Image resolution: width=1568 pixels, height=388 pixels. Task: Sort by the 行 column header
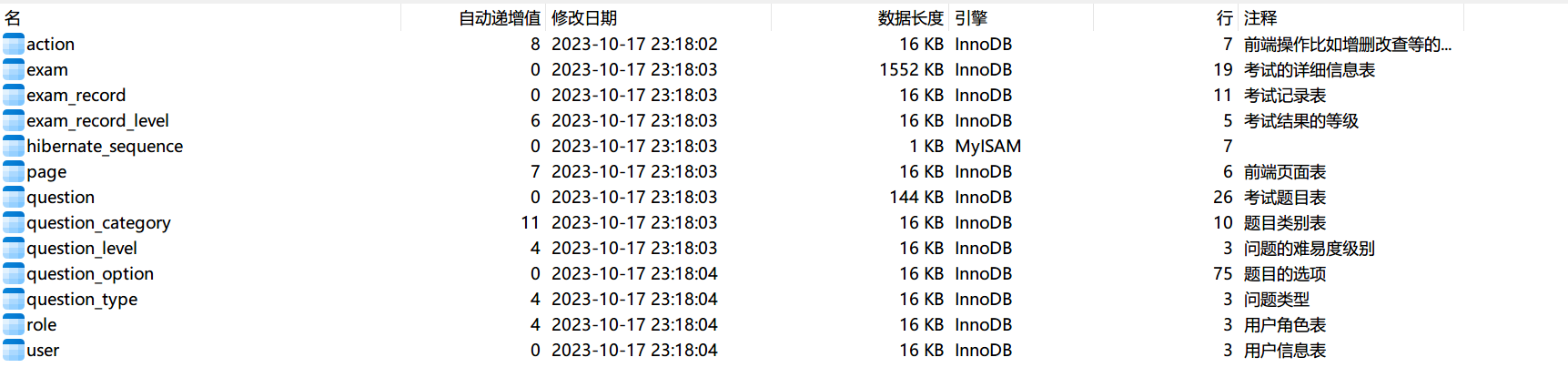coord(1224,18)
